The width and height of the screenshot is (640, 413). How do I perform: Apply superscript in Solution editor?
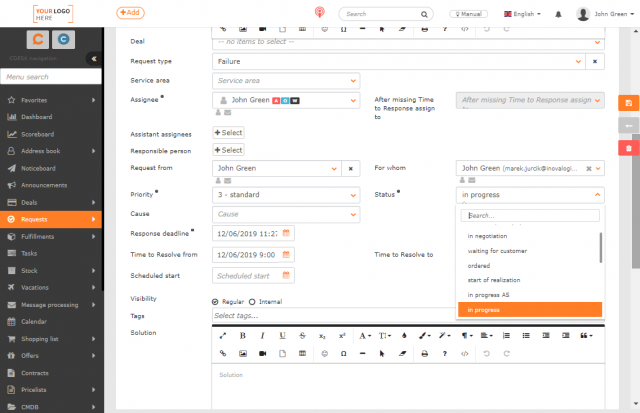(x=342, y=335)
